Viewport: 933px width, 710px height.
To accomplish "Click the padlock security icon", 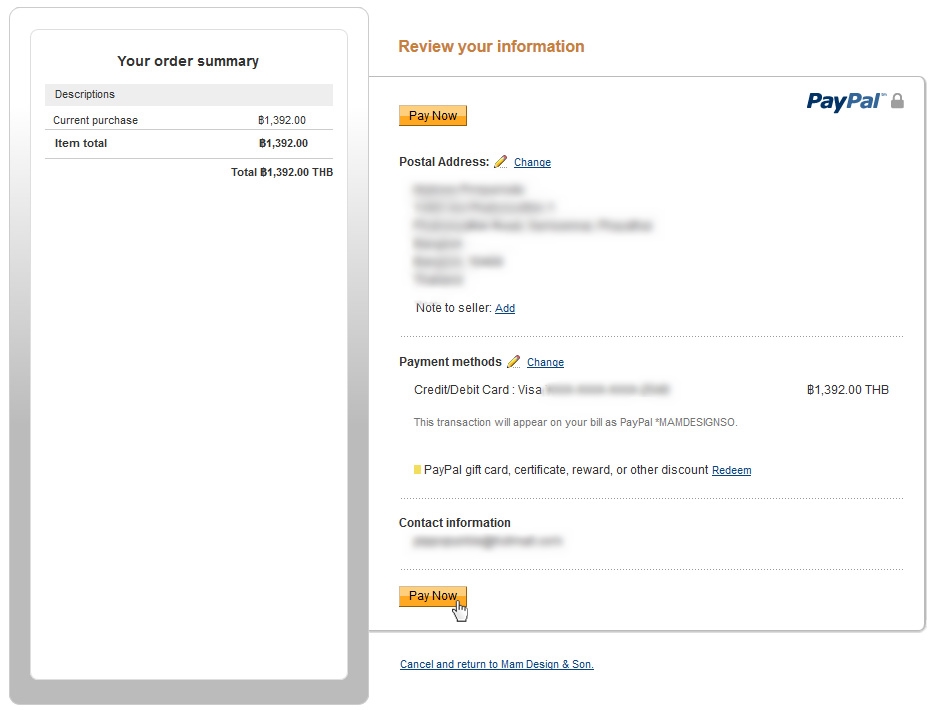I will click(897, 101).
